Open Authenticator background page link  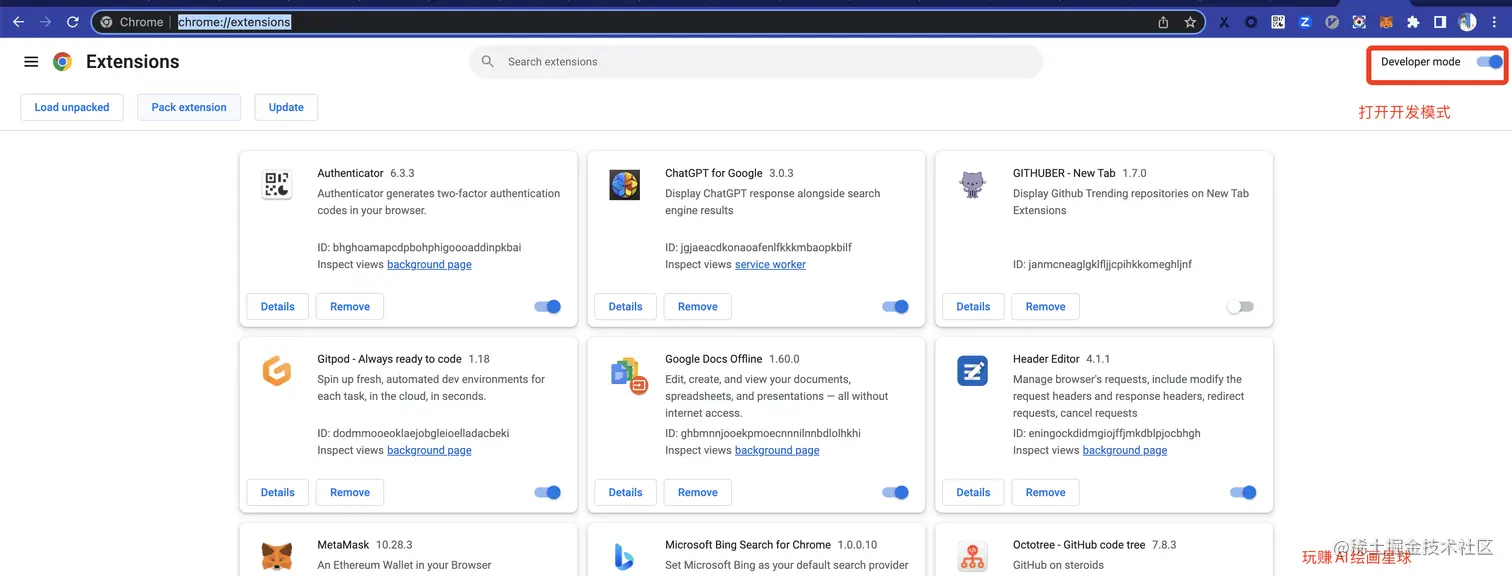tap(429, 265)
